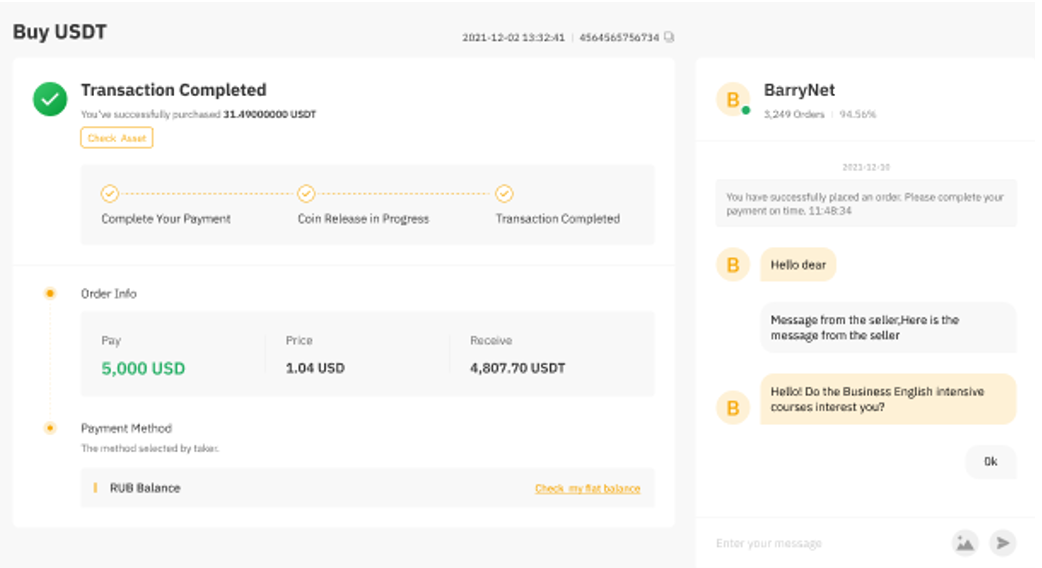The width and height of the screenshot is (1042, 568).
Task: Click the image attachment icon in chat
Action: pyautogui.click(x=964, y=543)
